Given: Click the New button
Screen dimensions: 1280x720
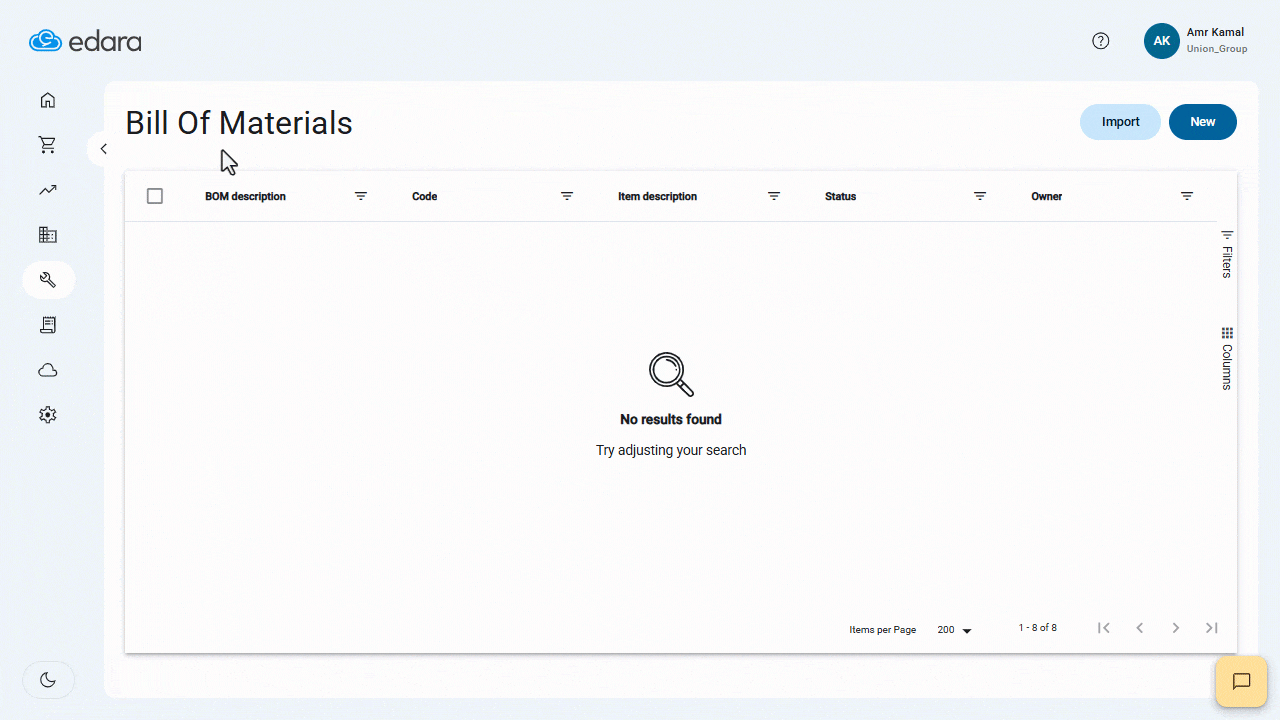Looking at the screenshot, I should pyautogui.click(x=1203, y=122).
